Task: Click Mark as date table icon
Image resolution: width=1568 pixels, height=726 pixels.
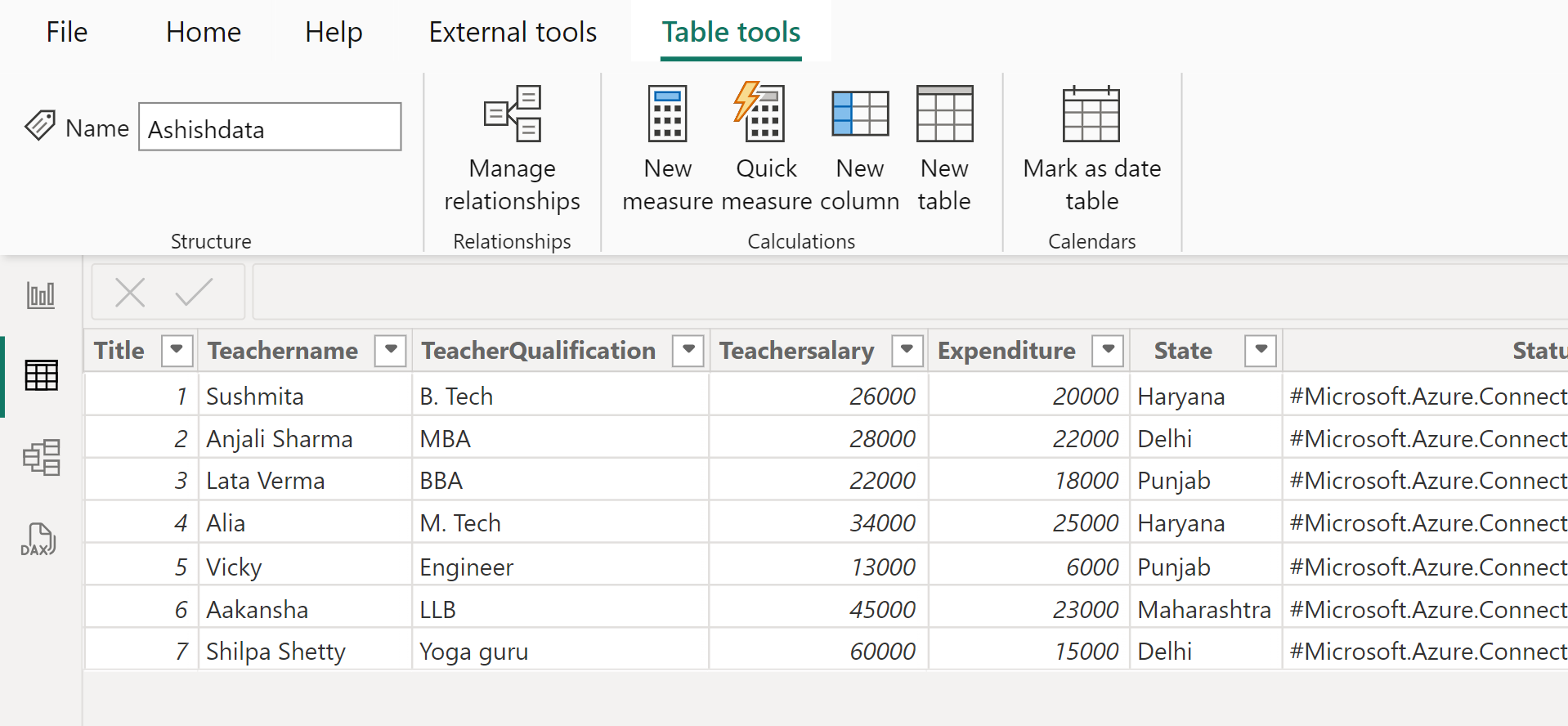Action: coord(1091,114)
